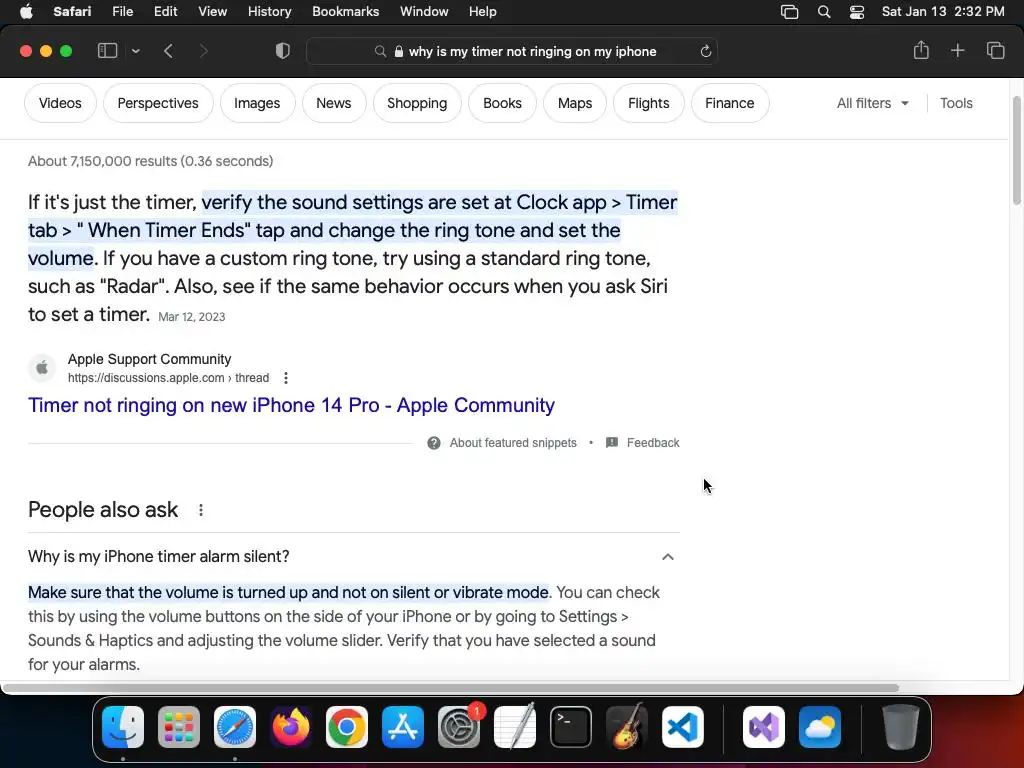This screenshot has width=1024, height=768.
Task: Open the All filters dropdown
Action: [x=872, y=103]
